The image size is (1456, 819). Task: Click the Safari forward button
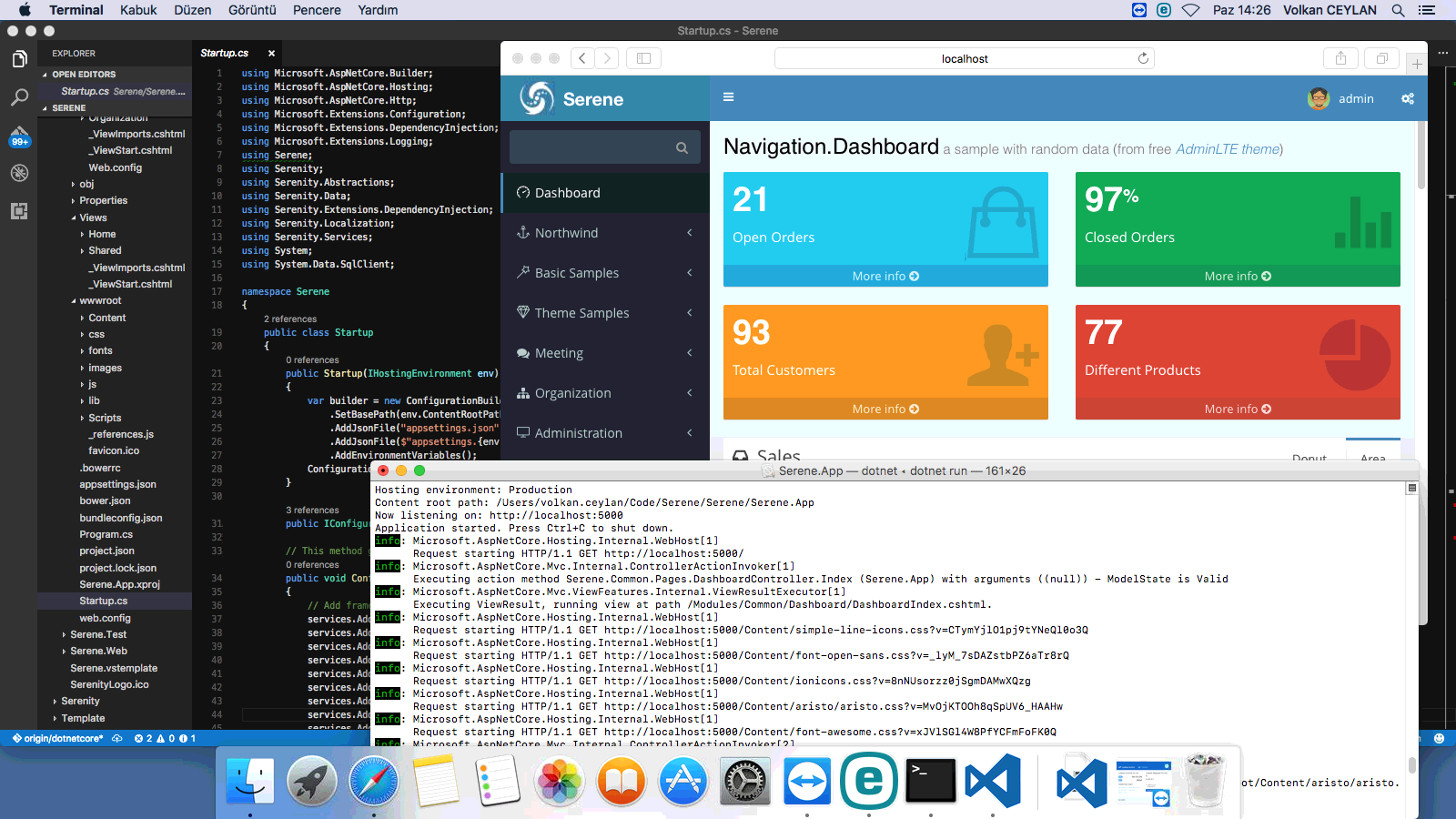[607, 58]
